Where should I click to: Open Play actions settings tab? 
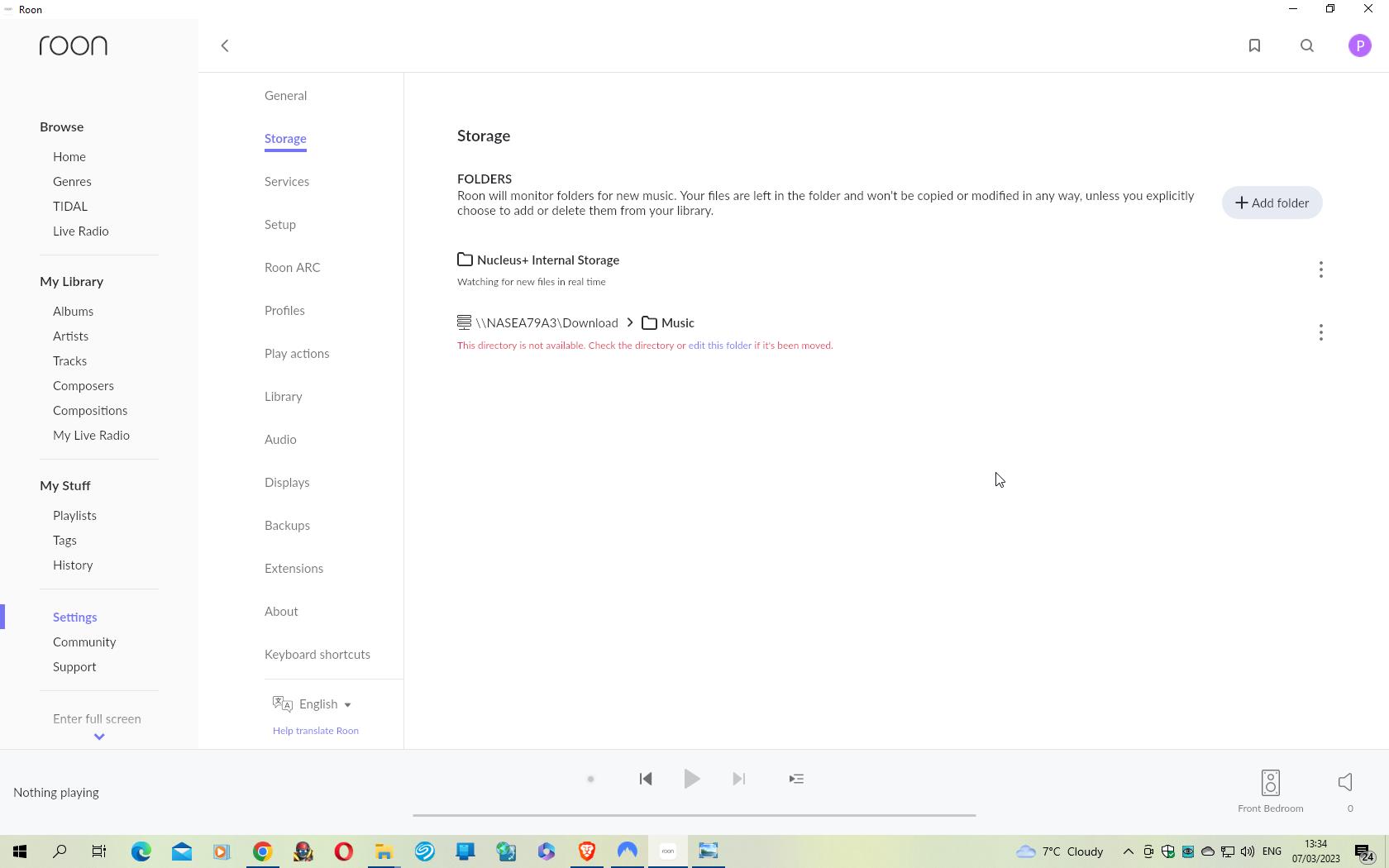(x=297, y=354)
